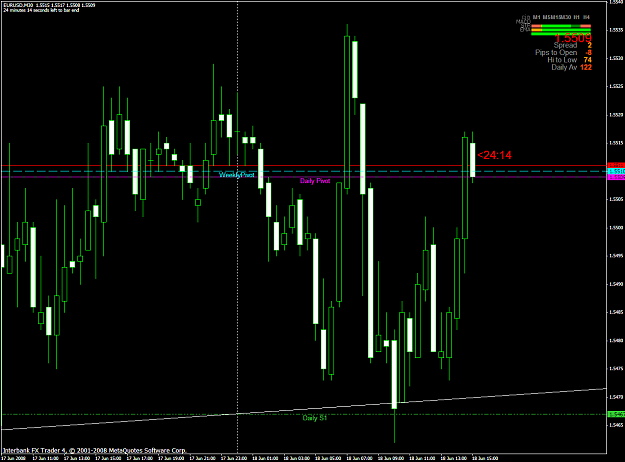Click the green Daily S1 price tag on axis

point(616,415)
